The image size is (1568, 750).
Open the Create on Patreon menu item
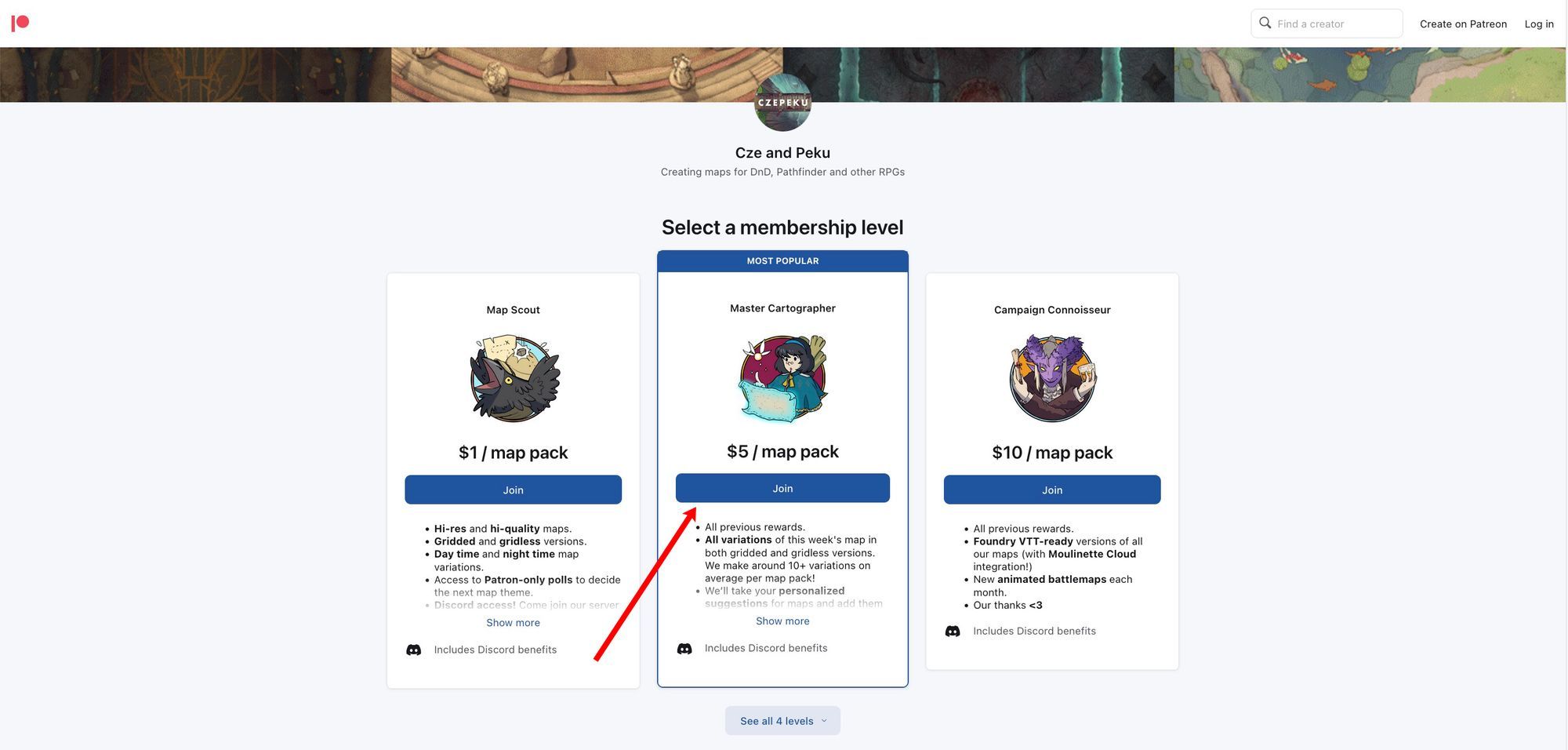(x=1462, y=24)
